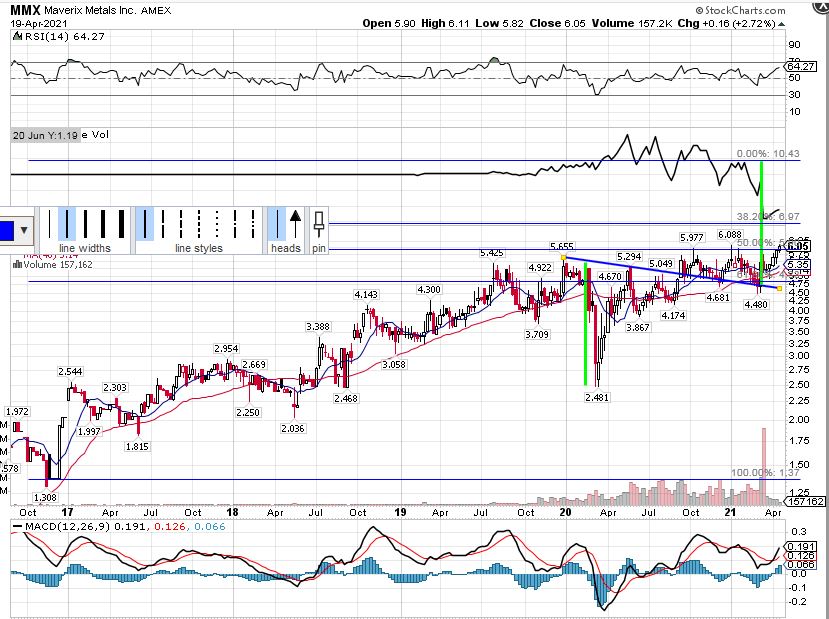Select the medium-dash line style
Screen dimensions: 829x619
(181, 224)
